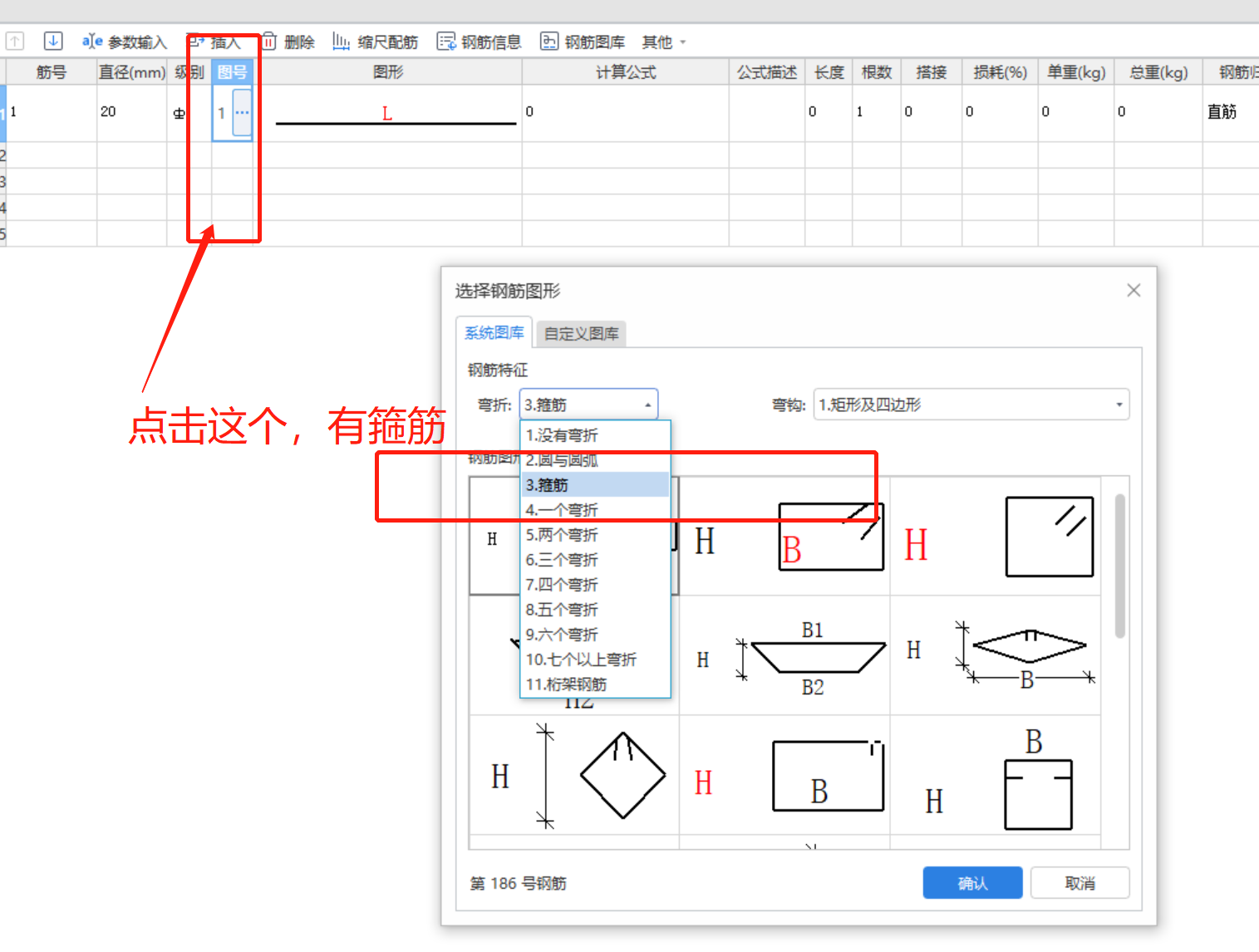
Task: Choose 10.七个以上弯折 option
Action: tap(595, 660)
